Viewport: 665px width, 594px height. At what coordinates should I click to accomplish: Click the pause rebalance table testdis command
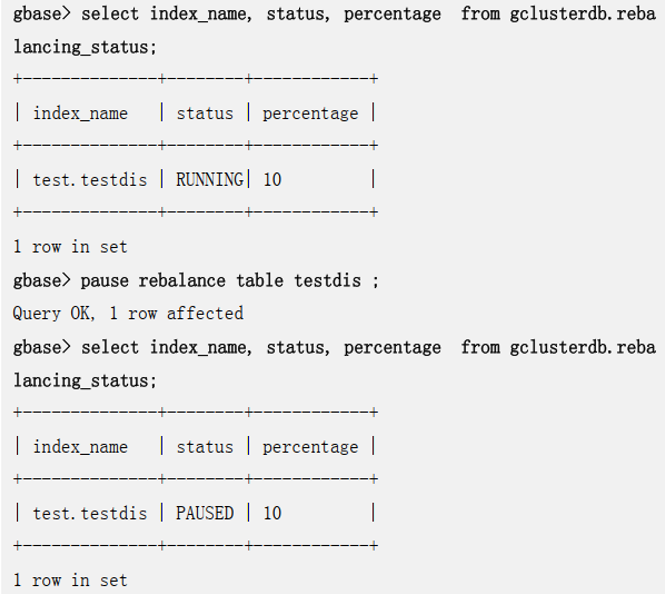pyautogui.click(x=229, y=280)
